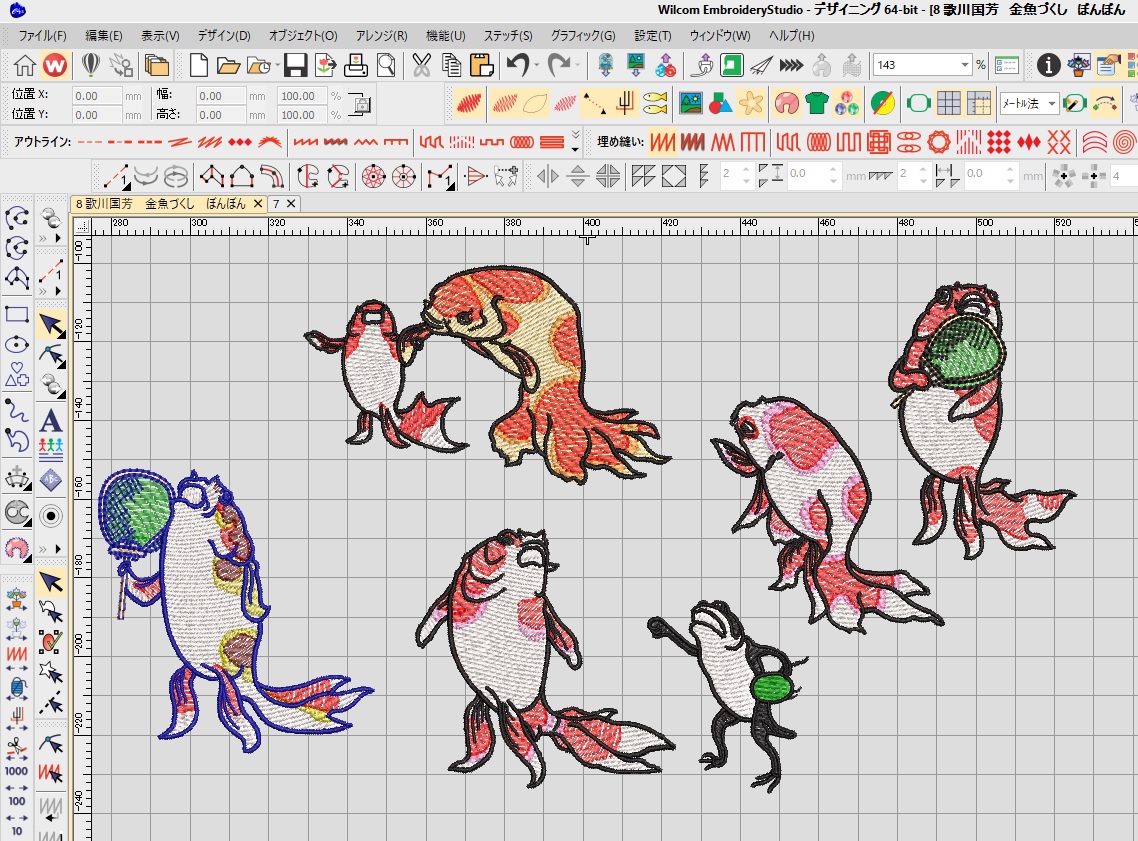Click the 位置 X input field
The width and height of the screenshot is (1138, 841).
97,96
